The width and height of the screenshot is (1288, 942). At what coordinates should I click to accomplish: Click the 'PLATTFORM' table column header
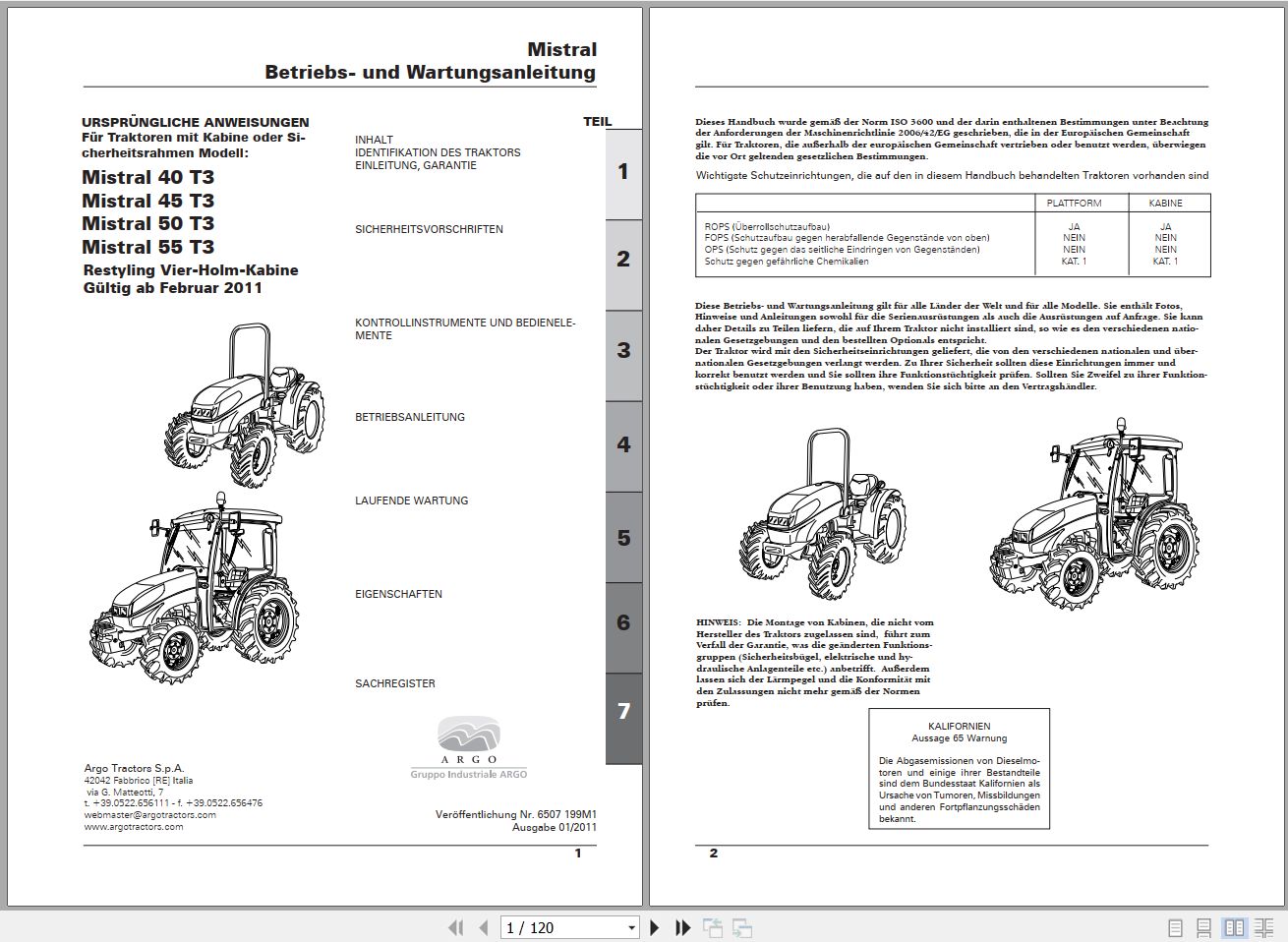pyautogui.click(x=1074, y=204)
